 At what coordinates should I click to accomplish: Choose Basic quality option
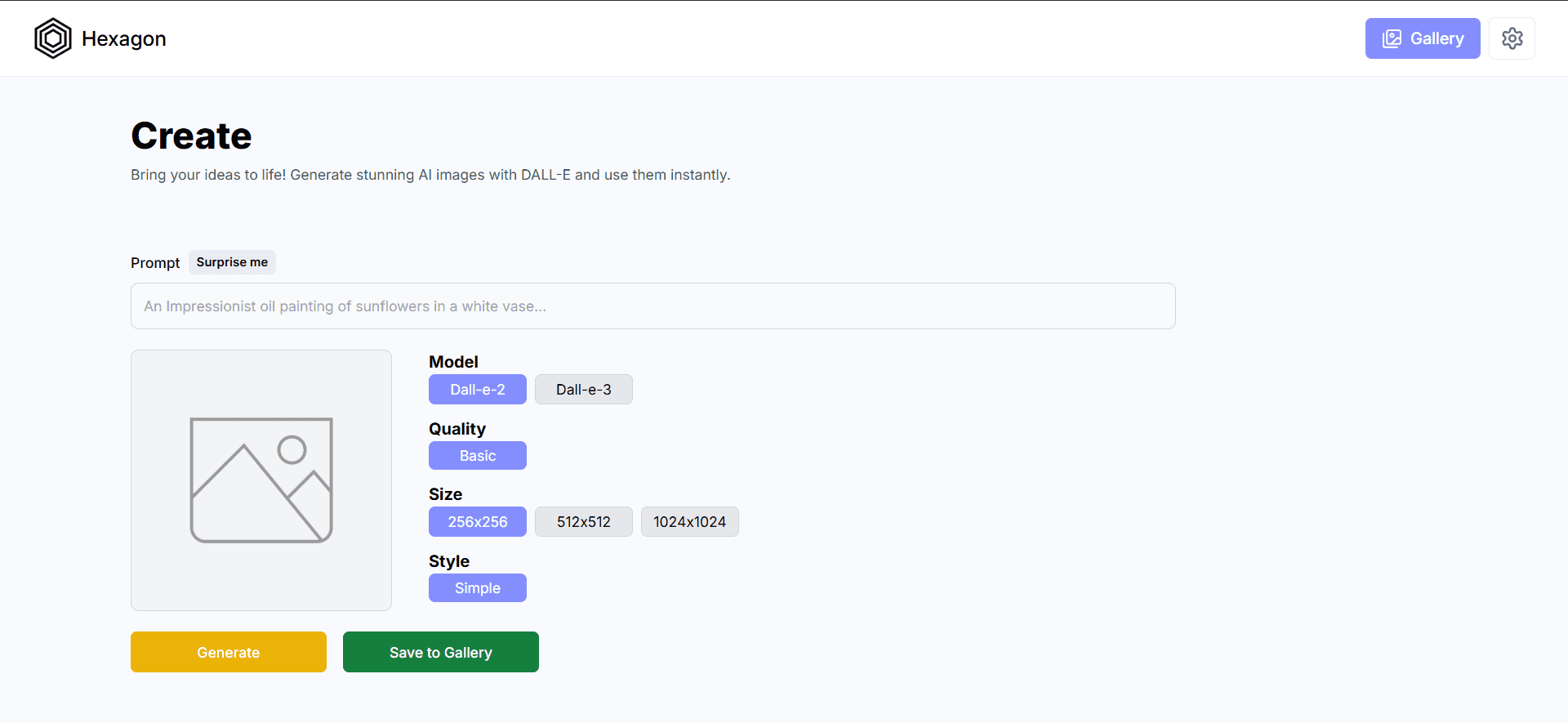pyautogui.click(x=478, y=456)
